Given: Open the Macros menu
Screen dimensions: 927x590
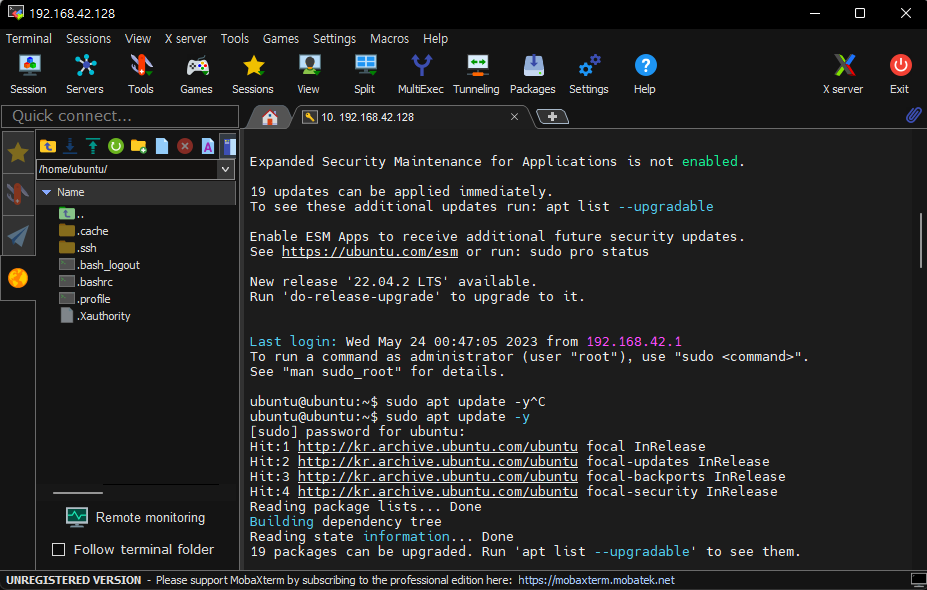Looking at the screenshot, I should point(389,38).
